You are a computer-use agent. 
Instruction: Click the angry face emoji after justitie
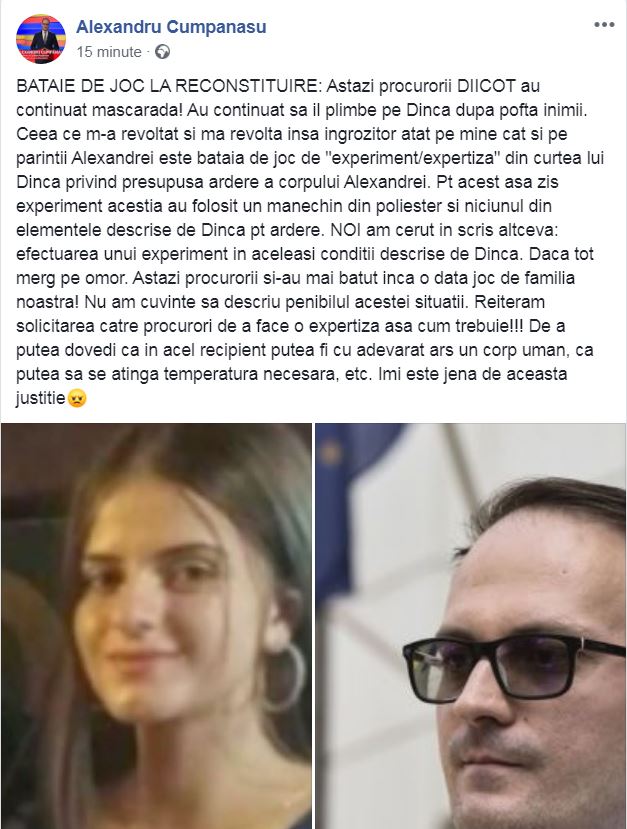77,398
